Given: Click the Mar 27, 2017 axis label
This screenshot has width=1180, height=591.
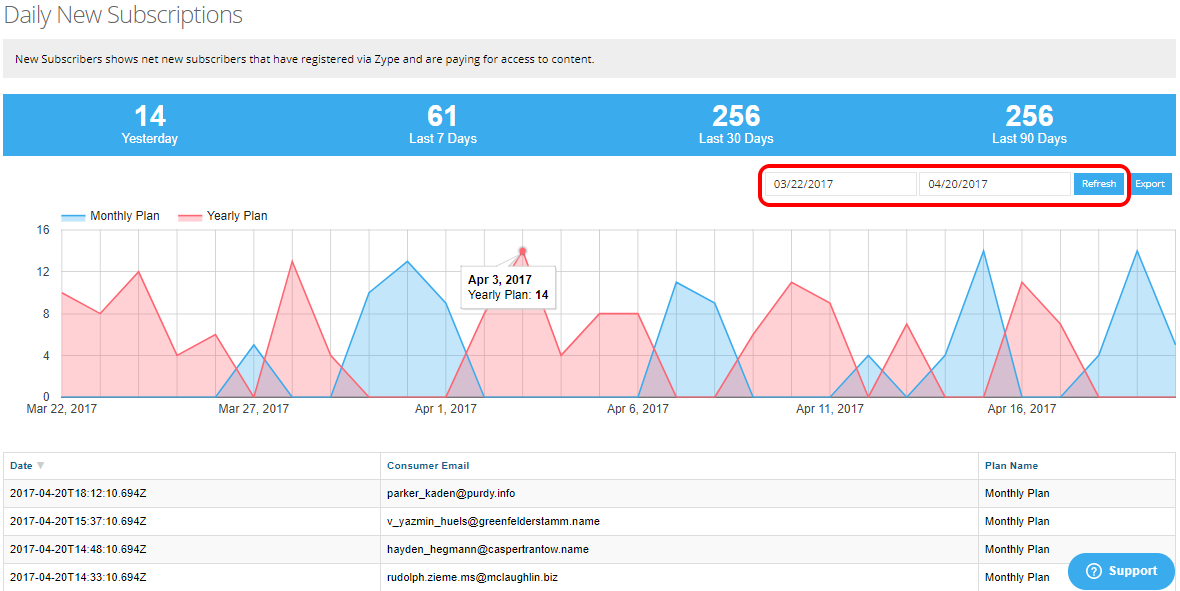Looking at the screenshot, I should [254, 409].
